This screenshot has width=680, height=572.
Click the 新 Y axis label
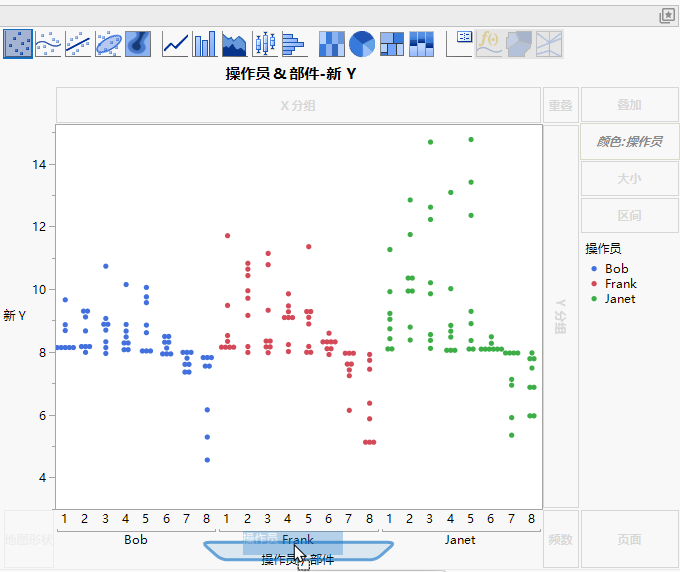coord(15,315)
